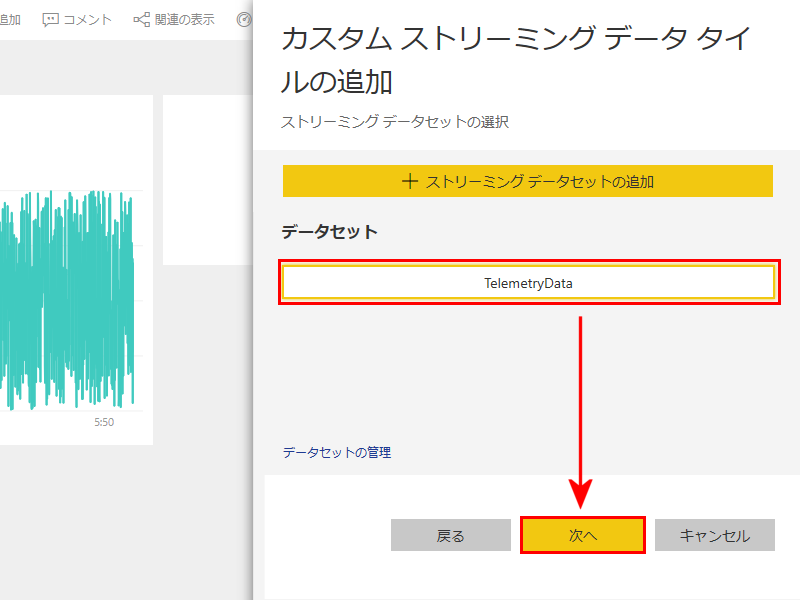Click the 5:50 time axis label
This screenshot has width=800, height=600.
point(104,423)
